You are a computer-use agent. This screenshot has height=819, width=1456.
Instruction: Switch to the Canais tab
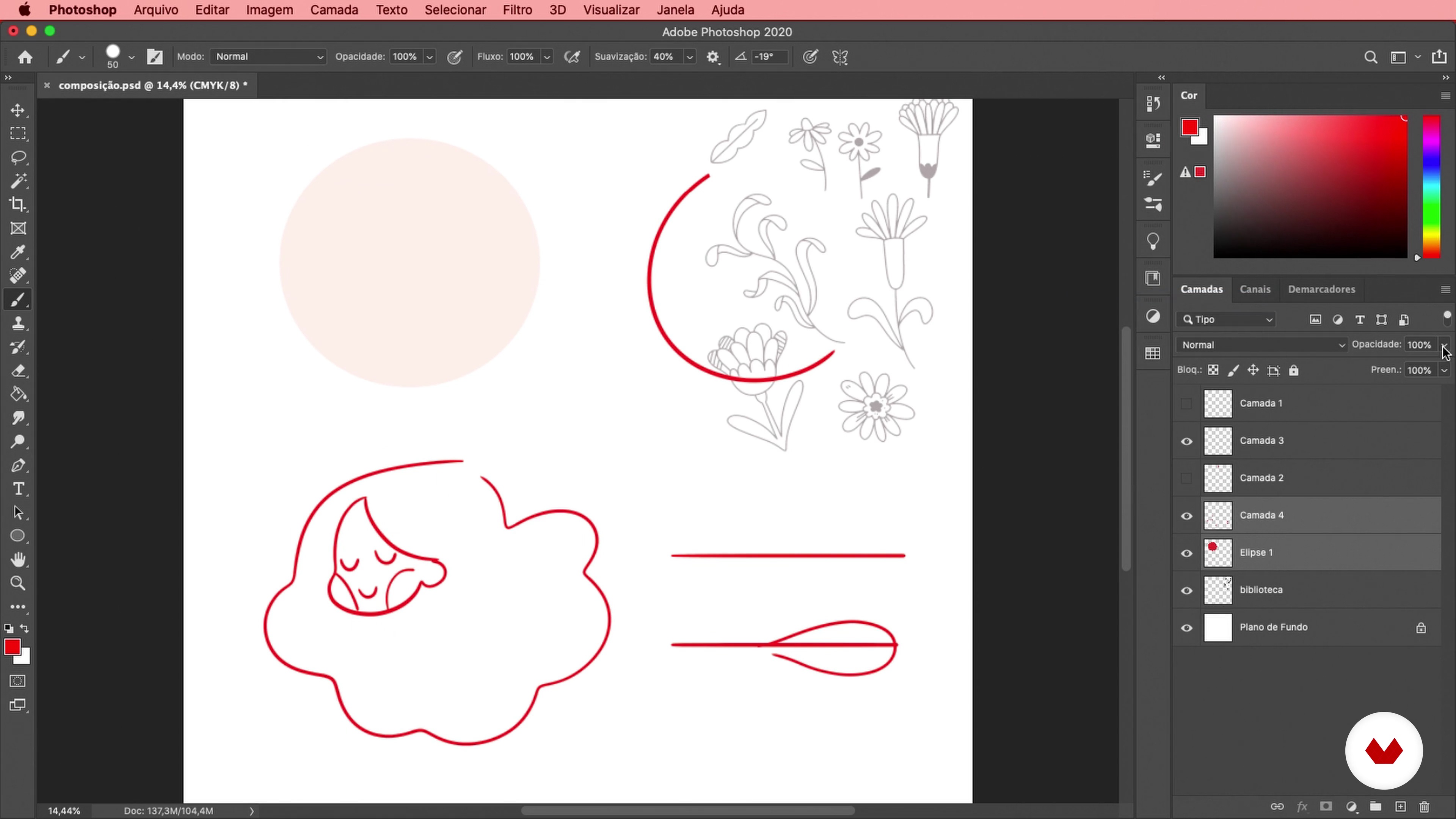click(x=1255, y=289)
